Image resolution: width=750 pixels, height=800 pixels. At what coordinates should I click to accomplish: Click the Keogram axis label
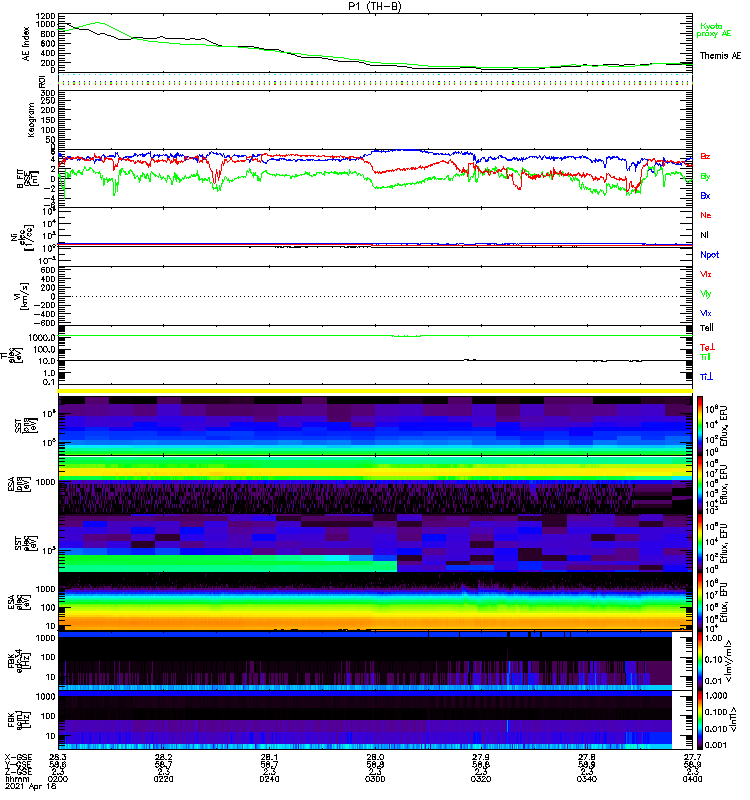coord(31,120)
